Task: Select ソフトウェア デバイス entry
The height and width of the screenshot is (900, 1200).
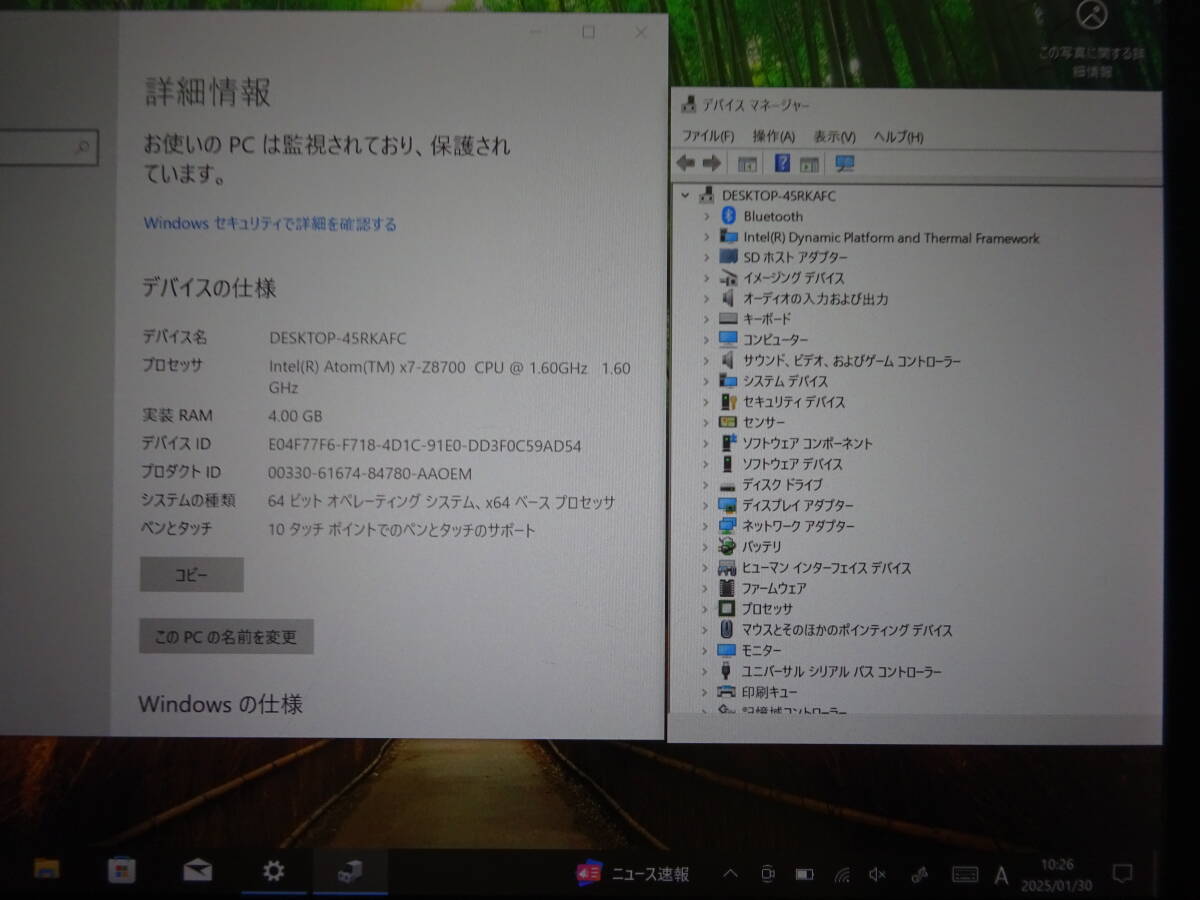Action: [x=792, y=464]
